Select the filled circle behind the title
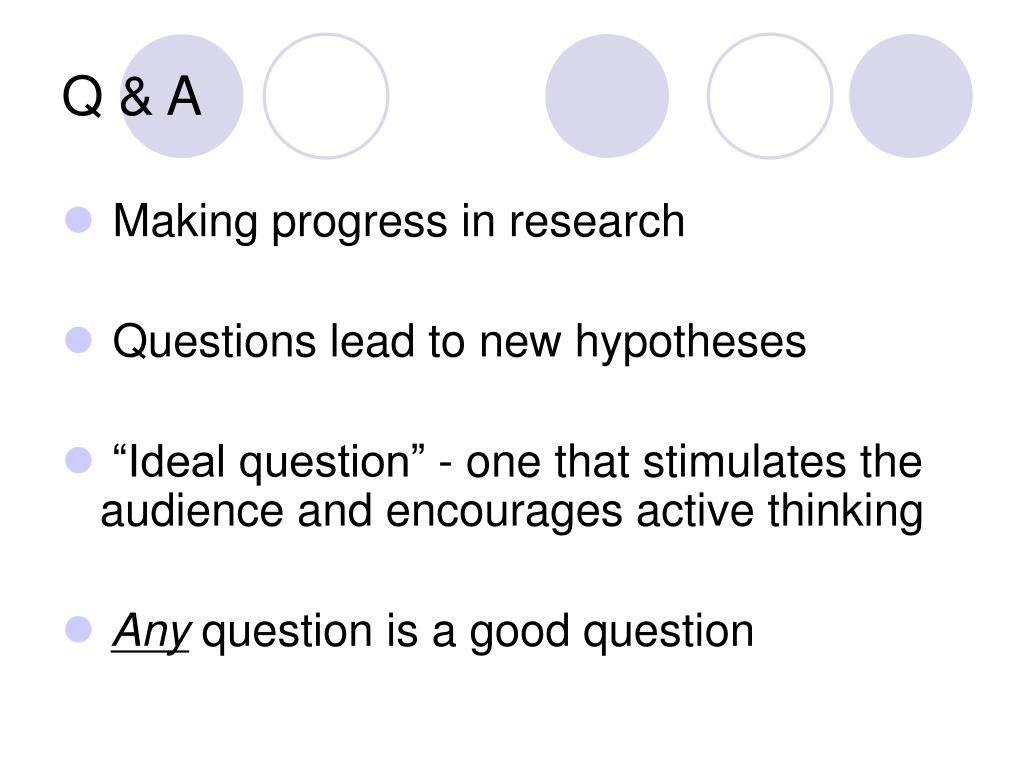Screen dimensions: 1024x768 (182, 96)
